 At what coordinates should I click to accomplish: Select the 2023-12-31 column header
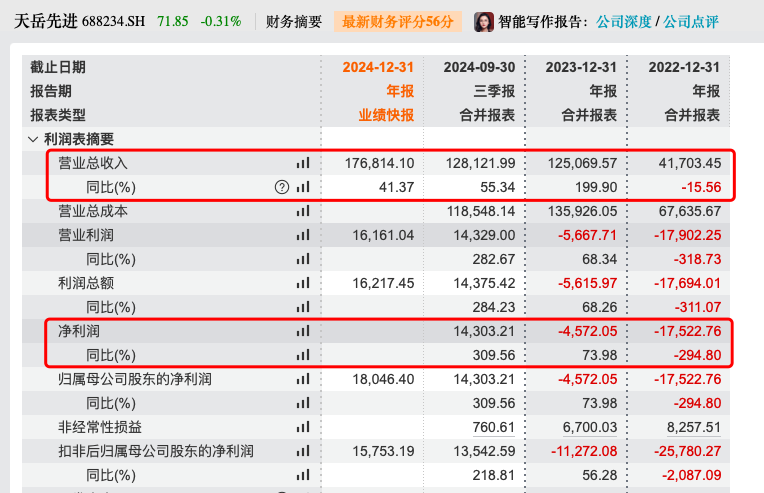582,67
